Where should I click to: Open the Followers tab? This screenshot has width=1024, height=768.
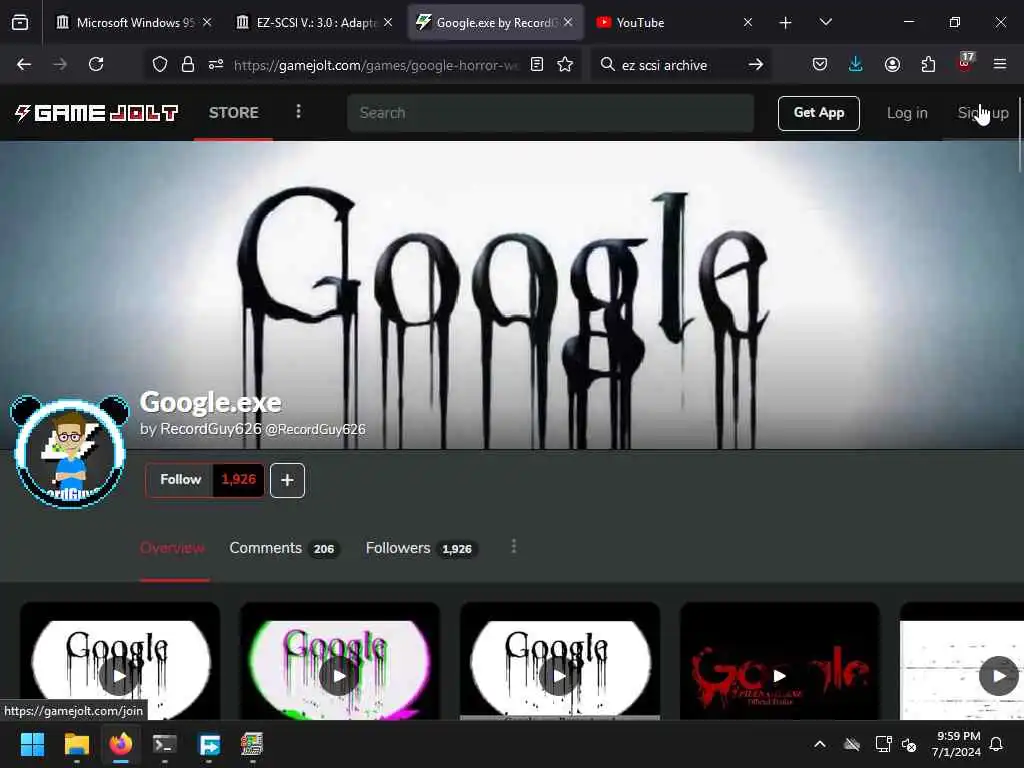coord(421,548)
